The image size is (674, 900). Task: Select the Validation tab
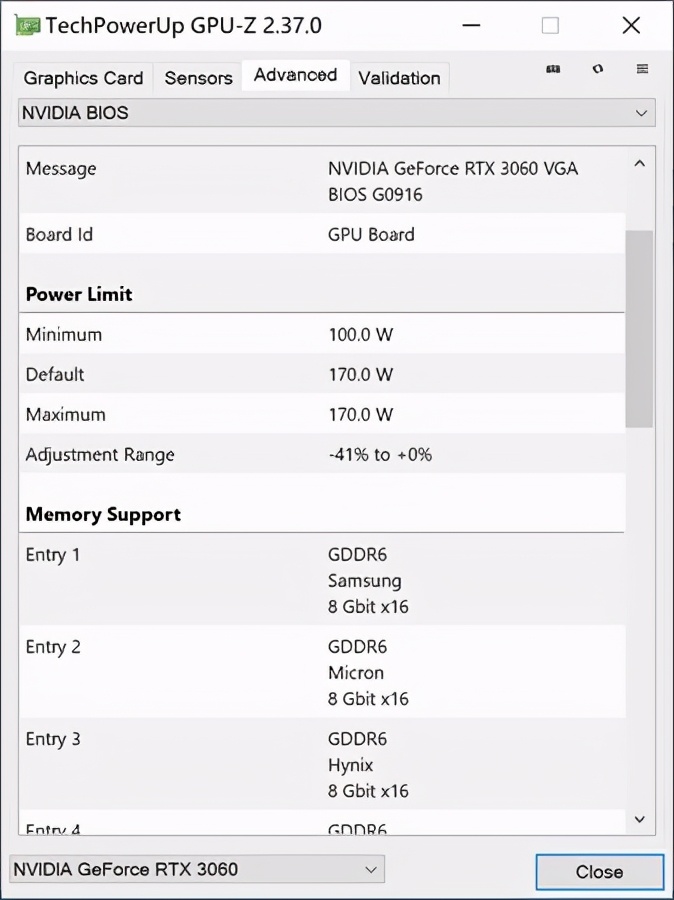click(399, 78)
